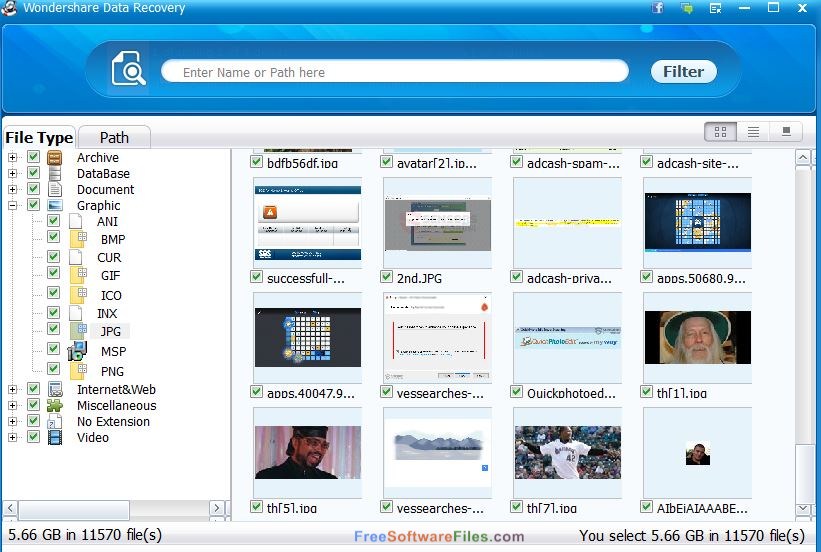The image size is (821, 552).
Task: Uncheck the Graphic checkbox
Action: [x=34, y=204]
